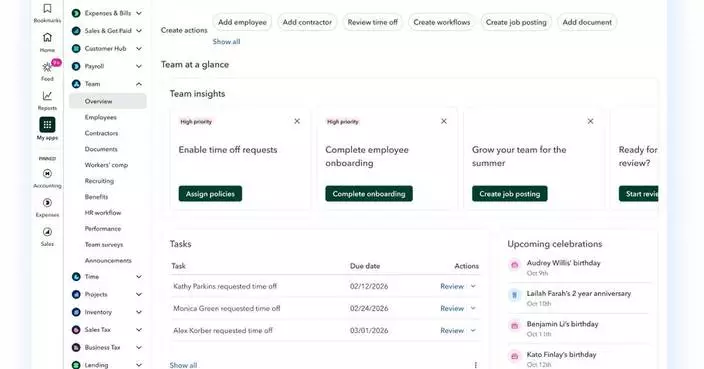Open dropdown beside Alex Korber Review
Image resolution: width=704 pixels, height=369 pixels.
pyautogui.click(x=473, y=330)
